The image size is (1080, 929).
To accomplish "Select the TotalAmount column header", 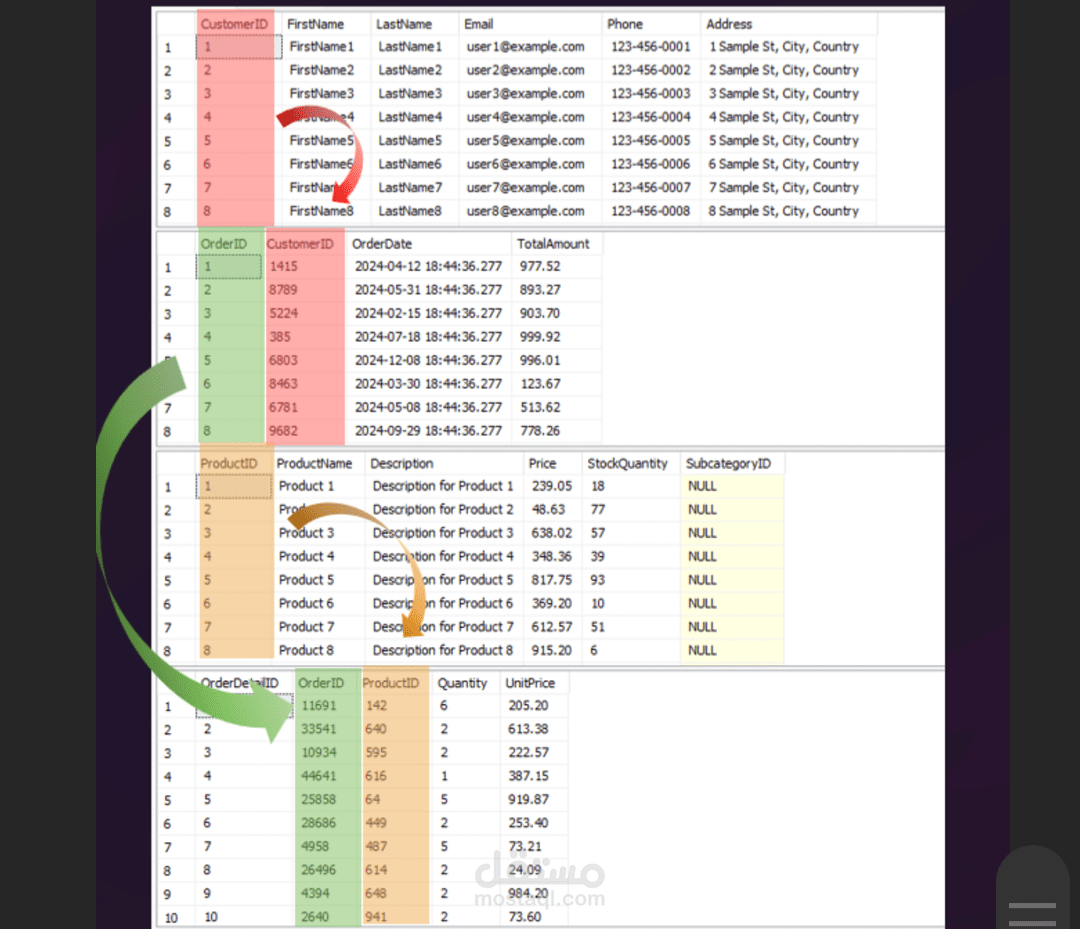I will click(553, 244).
